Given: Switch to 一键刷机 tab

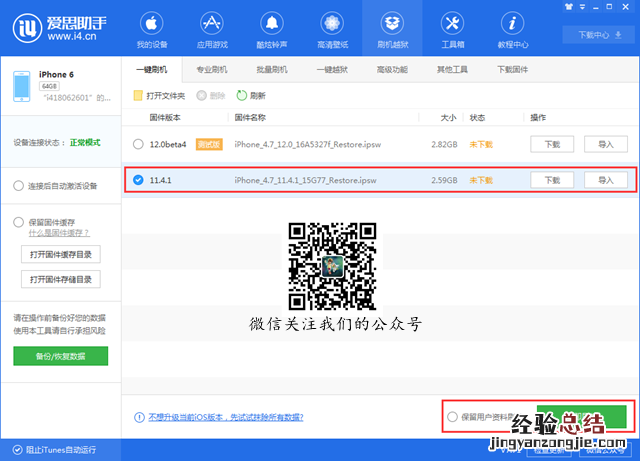Looking at the screenshot, I should [x=151, y=70].
